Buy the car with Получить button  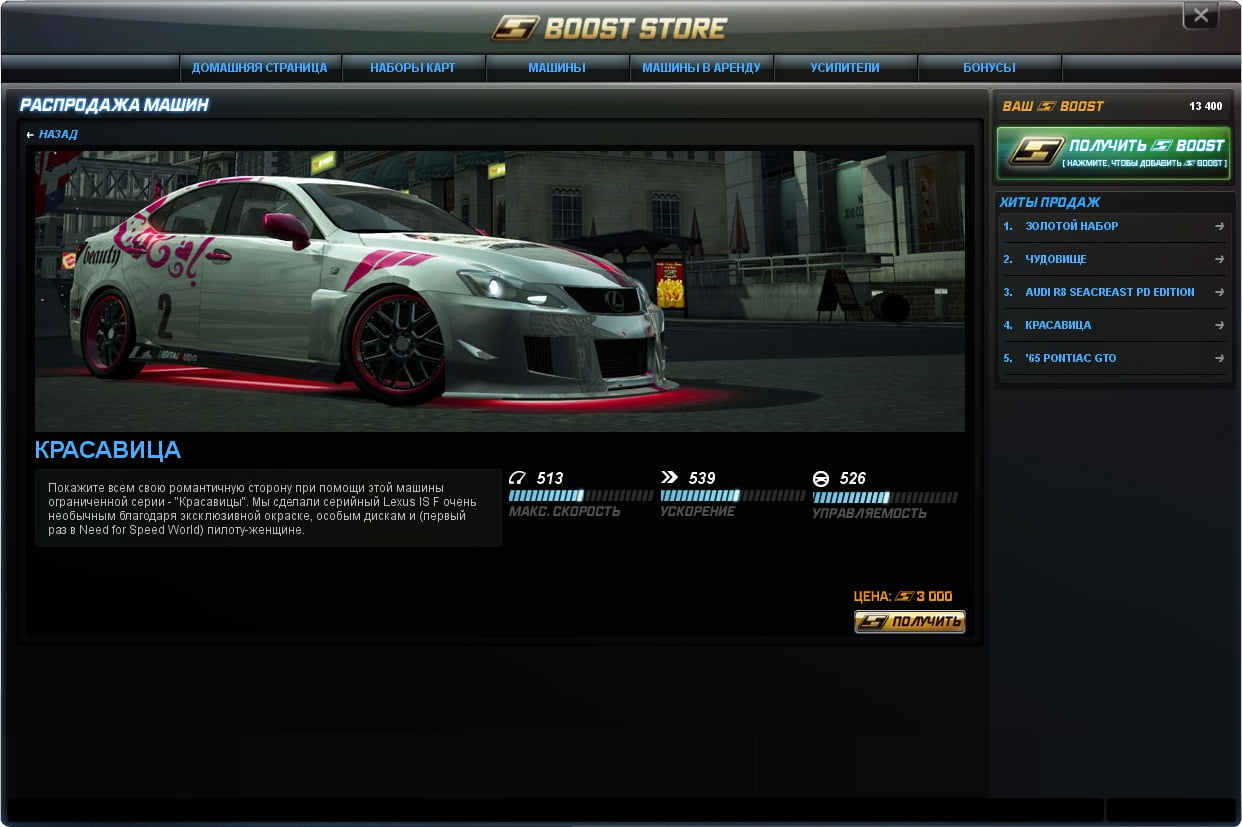(910, 622)
